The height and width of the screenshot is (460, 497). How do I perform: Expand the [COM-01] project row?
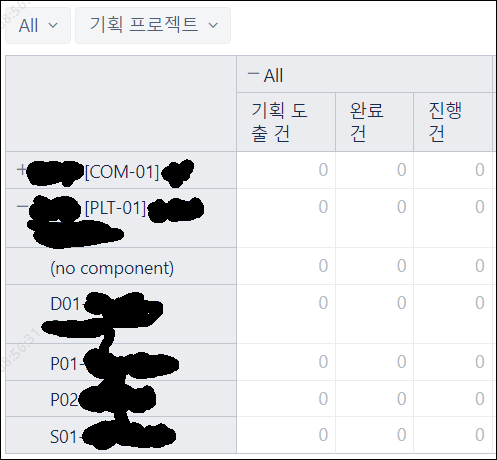21,170
